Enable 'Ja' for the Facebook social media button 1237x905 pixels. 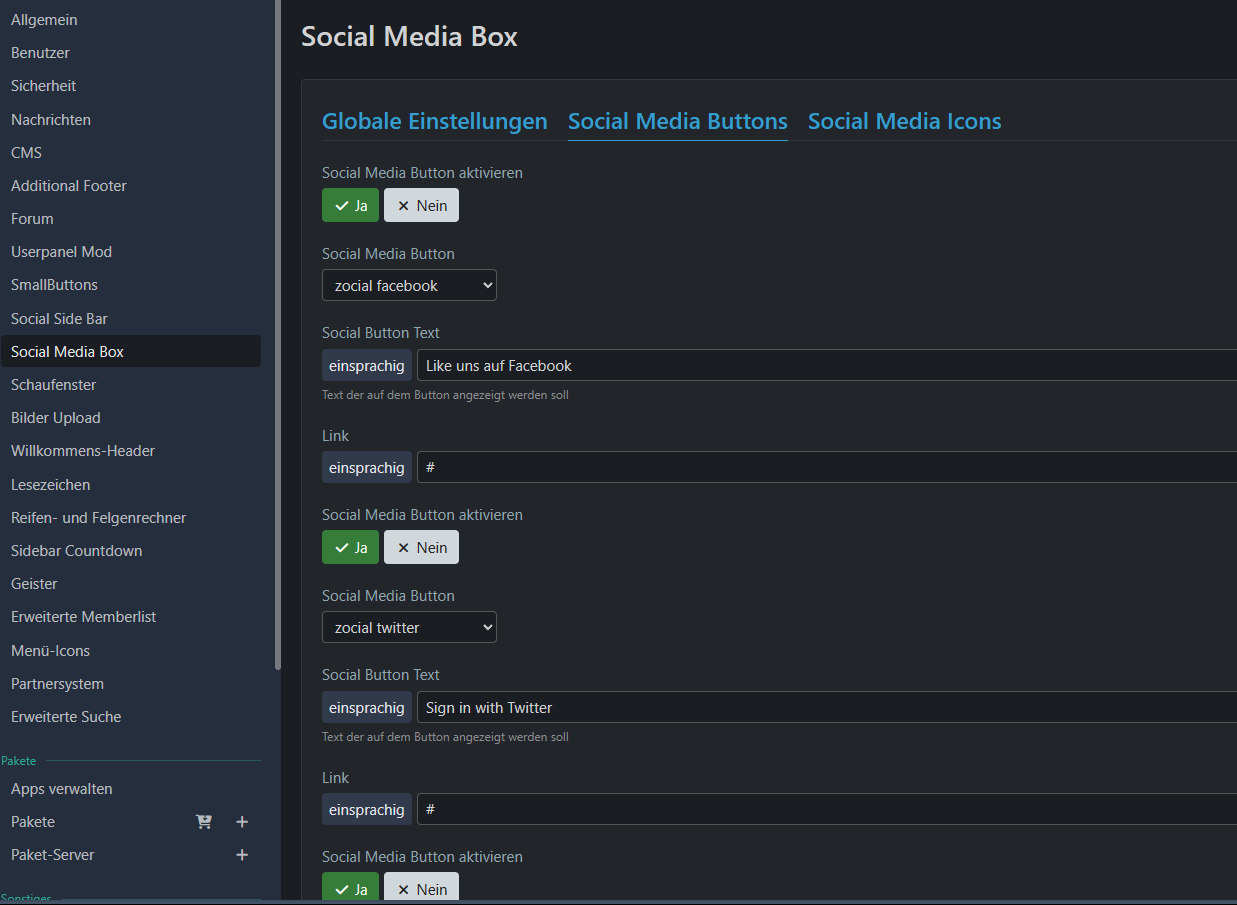click(x=350, y=205)
